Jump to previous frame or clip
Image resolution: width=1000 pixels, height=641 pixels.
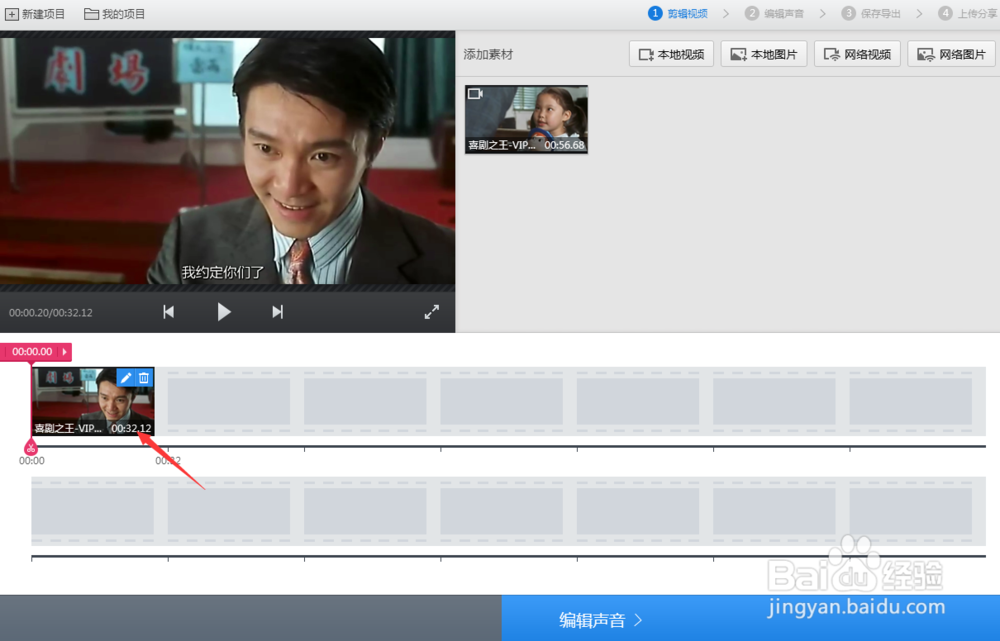click(x=168, y=312)
